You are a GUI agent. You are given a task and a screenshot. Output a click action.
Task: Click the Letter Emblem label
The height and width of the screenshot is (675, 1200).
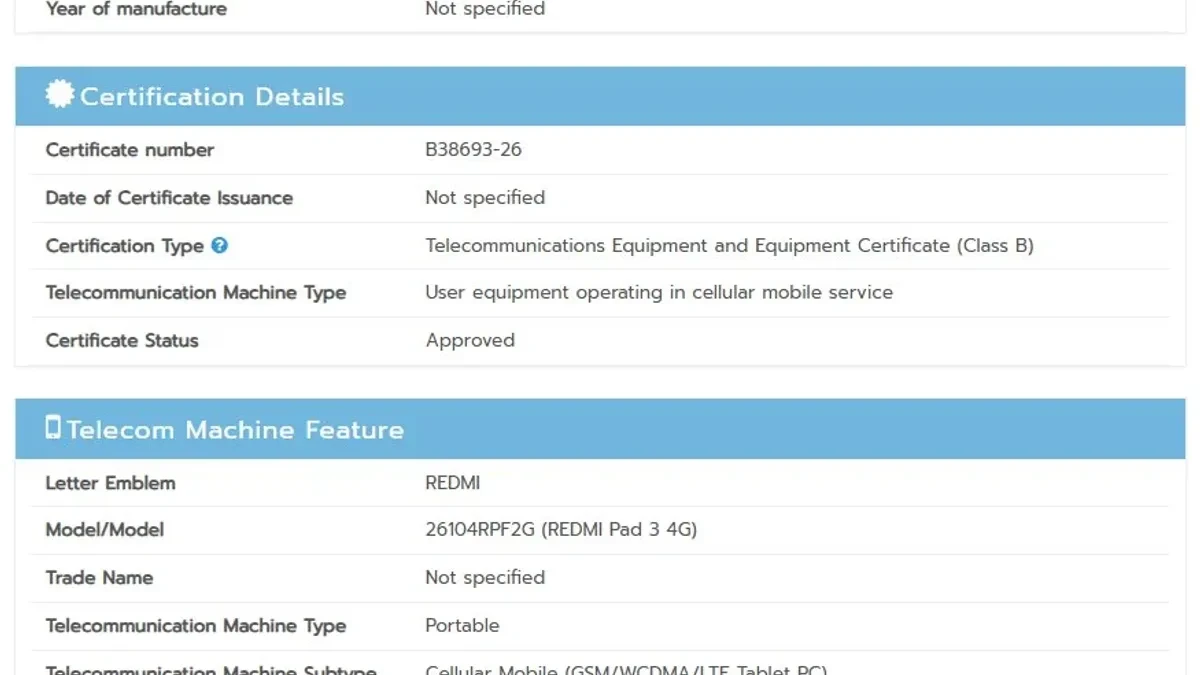click(x=110, y=483)
